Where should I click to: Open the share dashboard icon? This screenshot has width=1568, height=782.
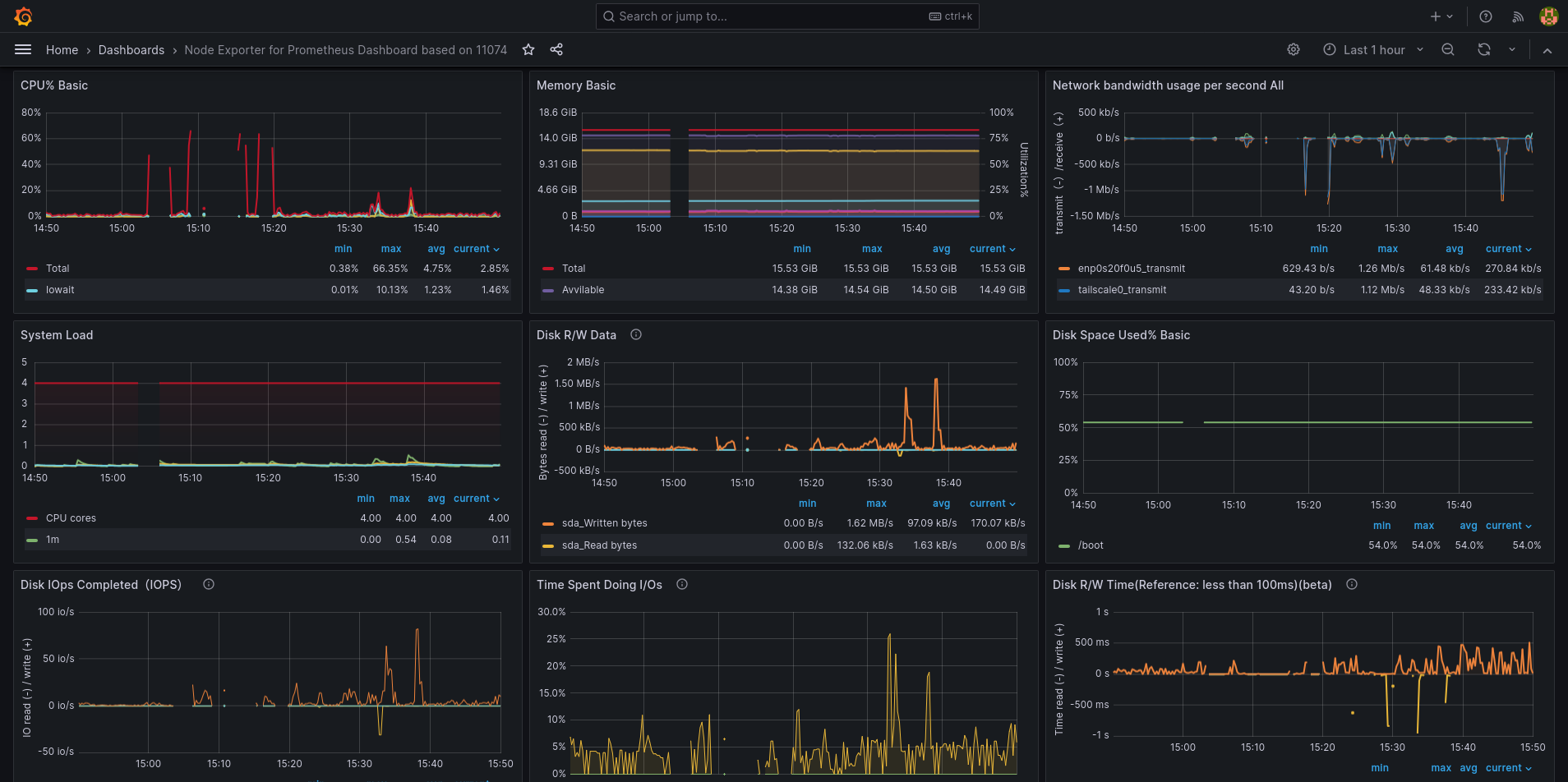tap(556, 49)
